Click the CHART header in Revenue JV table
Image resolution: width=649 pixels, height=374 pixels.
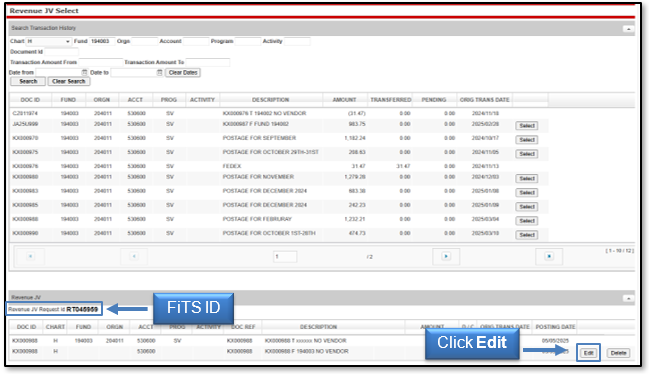pyautogui.click(x=55, y=327)
